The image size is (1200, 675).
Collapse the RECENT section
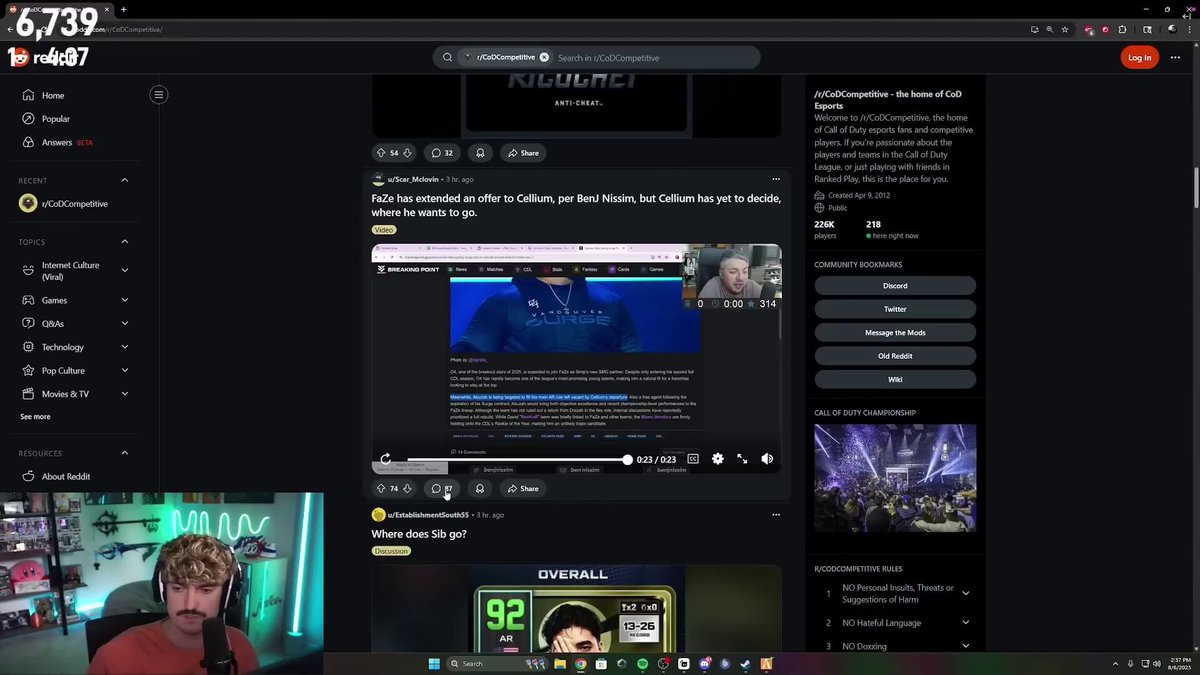[125, 180]
